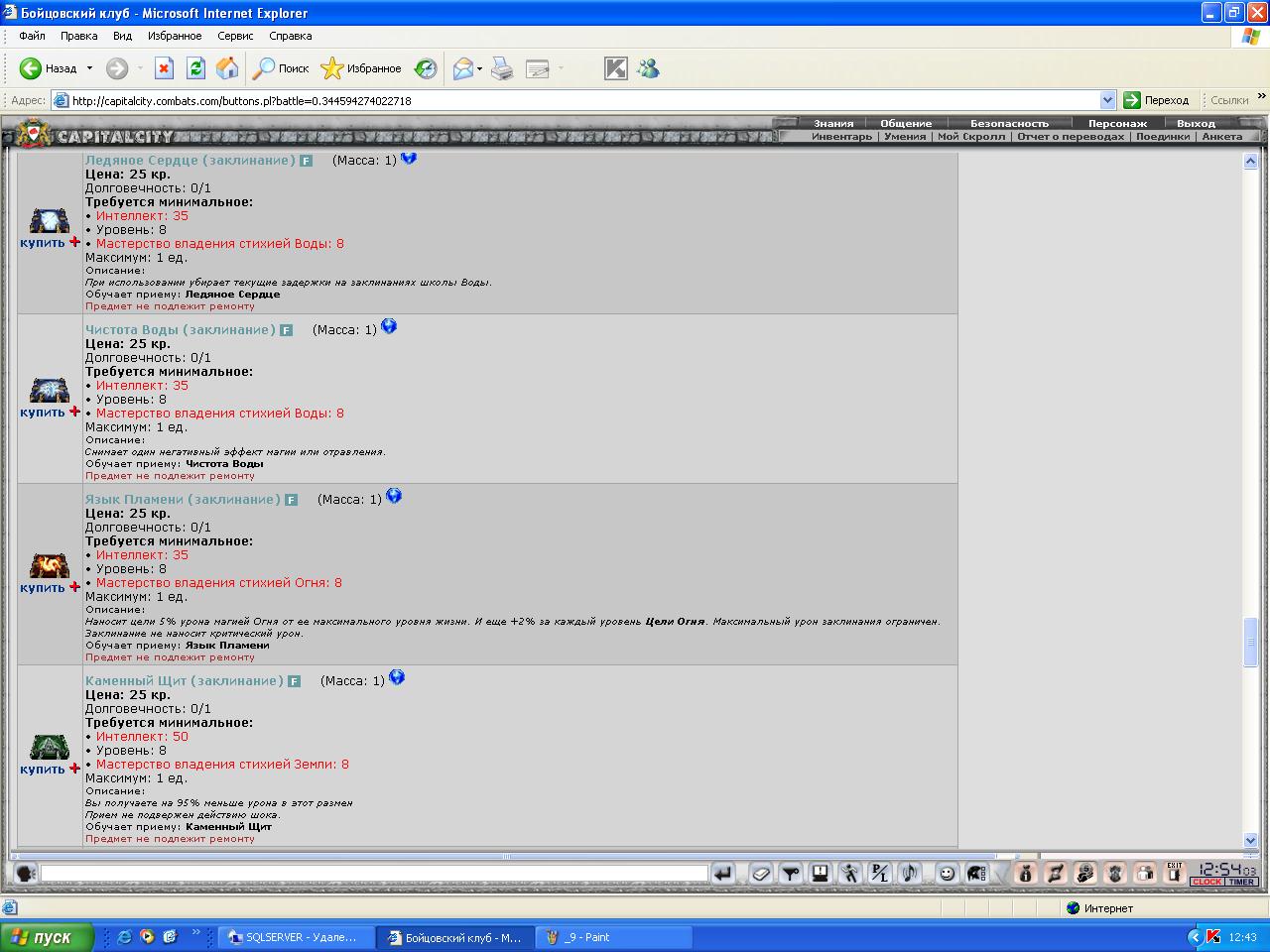The image size is (1270, 952).
Task: Open the Знания game tab
Action: tap(833, 123)
